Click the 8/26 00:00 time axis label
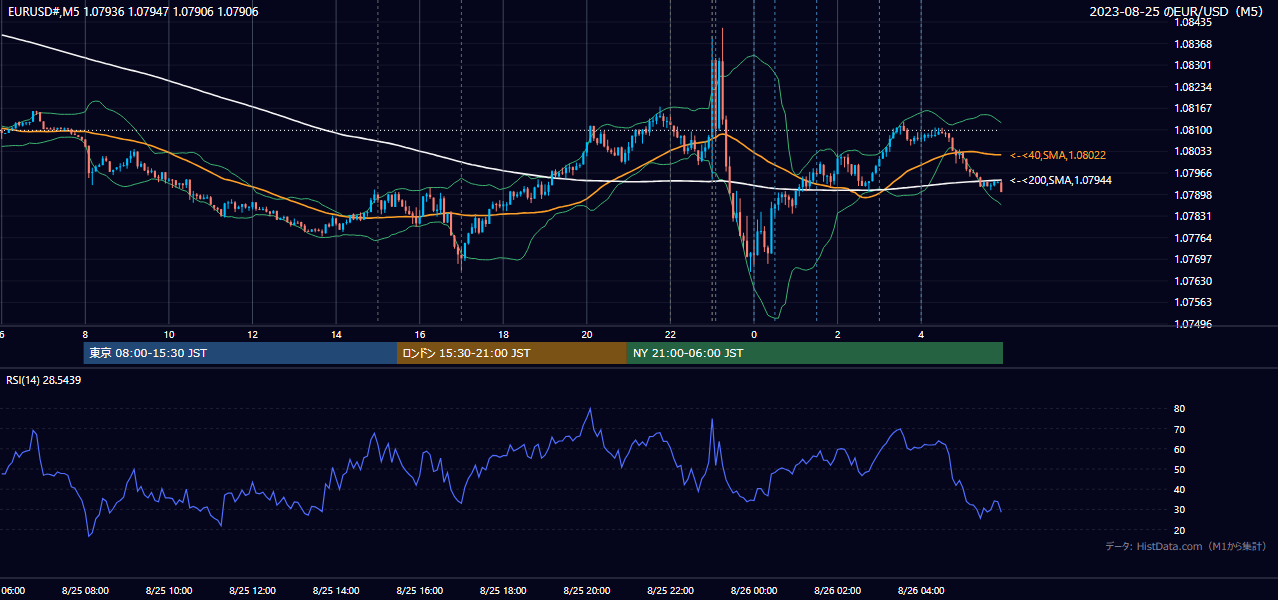This screenshot has height=600, width=1278. point(754,590)
